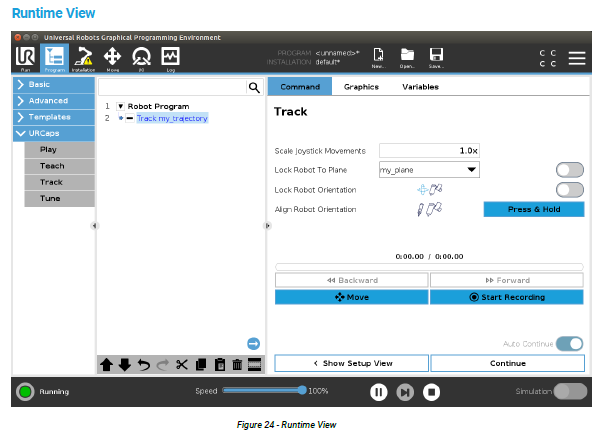Screen dimensions: 597x431
Task: Click the Open folder icon
Action: point(407,58)
